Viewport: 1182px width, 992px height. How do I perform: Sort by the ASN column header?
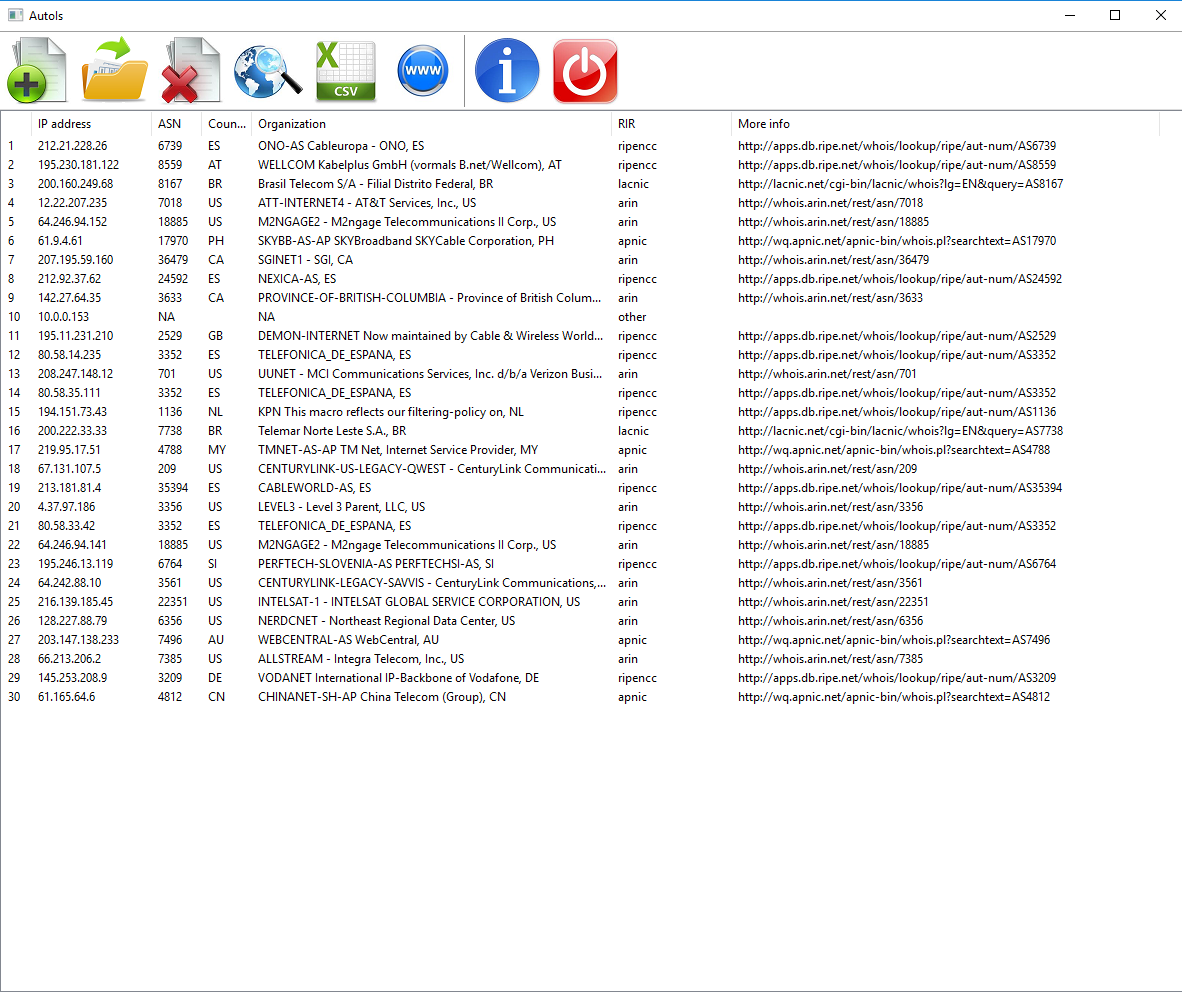coord(176,124)
